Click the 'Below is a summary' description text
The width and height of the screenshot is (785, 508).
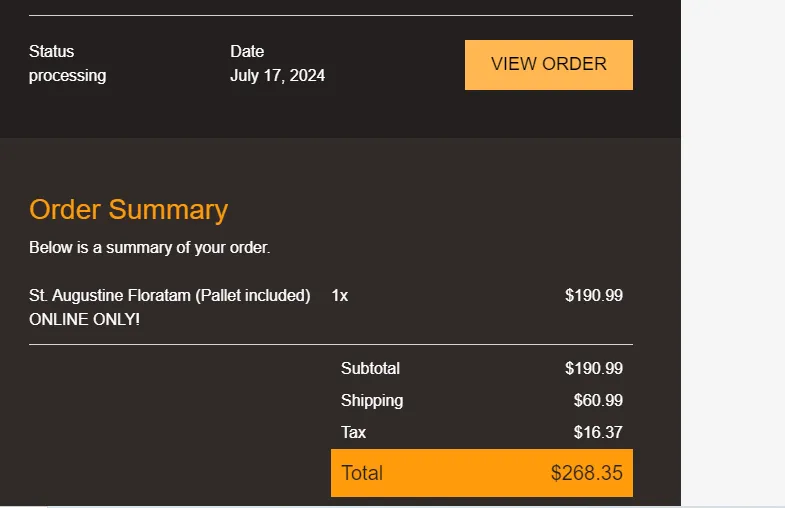(x=149, y=247)
